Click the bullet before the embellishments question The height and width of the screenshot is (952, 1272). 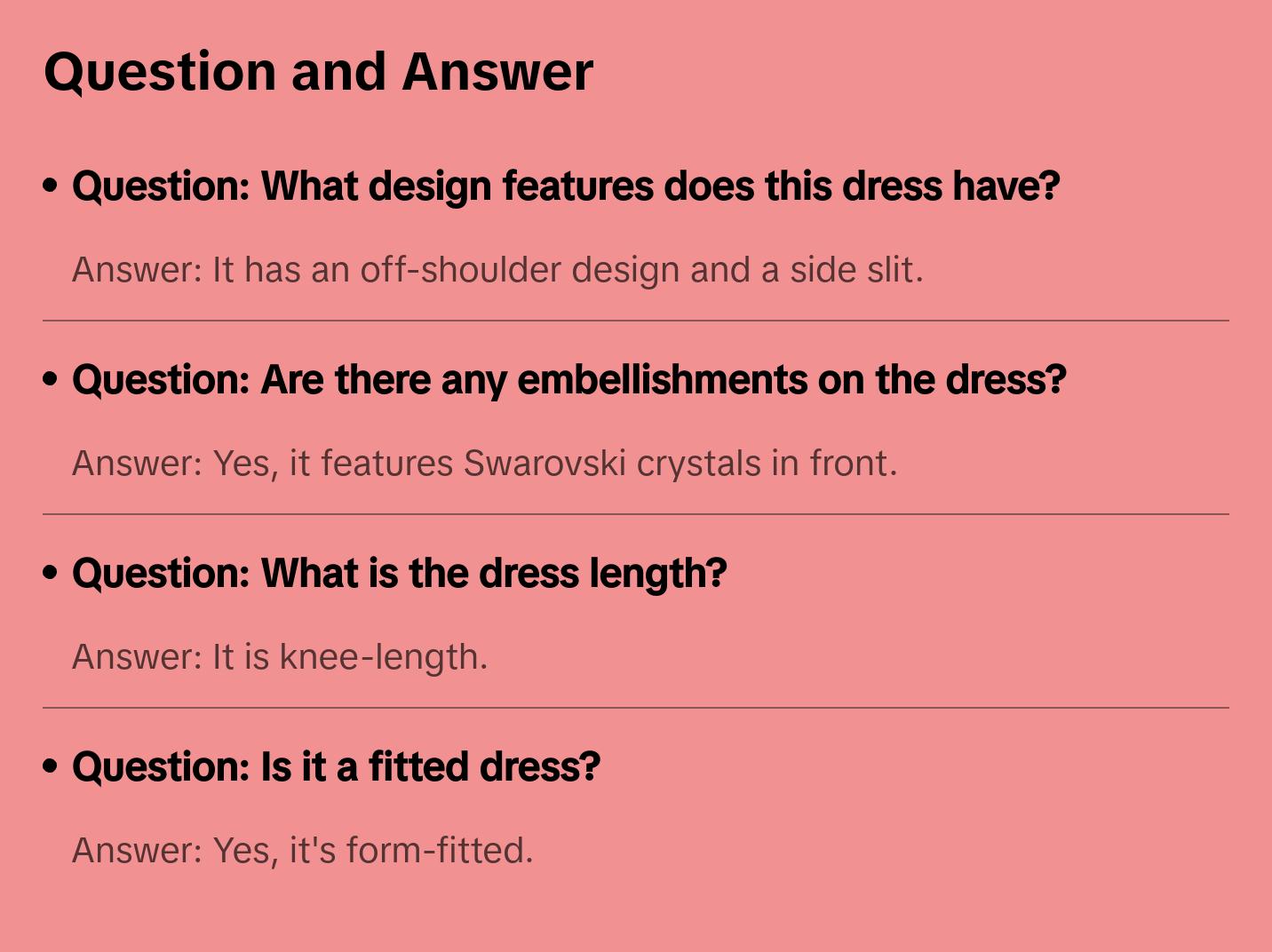tap(51, 379)
